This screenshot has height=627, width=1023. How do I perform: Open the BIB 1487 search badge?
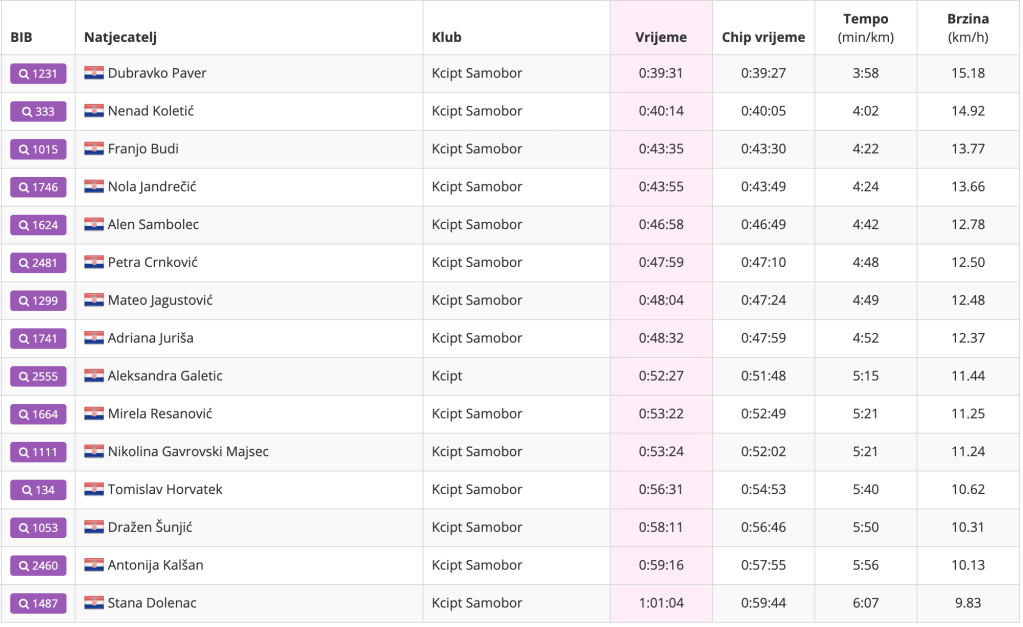click(38, 604)
